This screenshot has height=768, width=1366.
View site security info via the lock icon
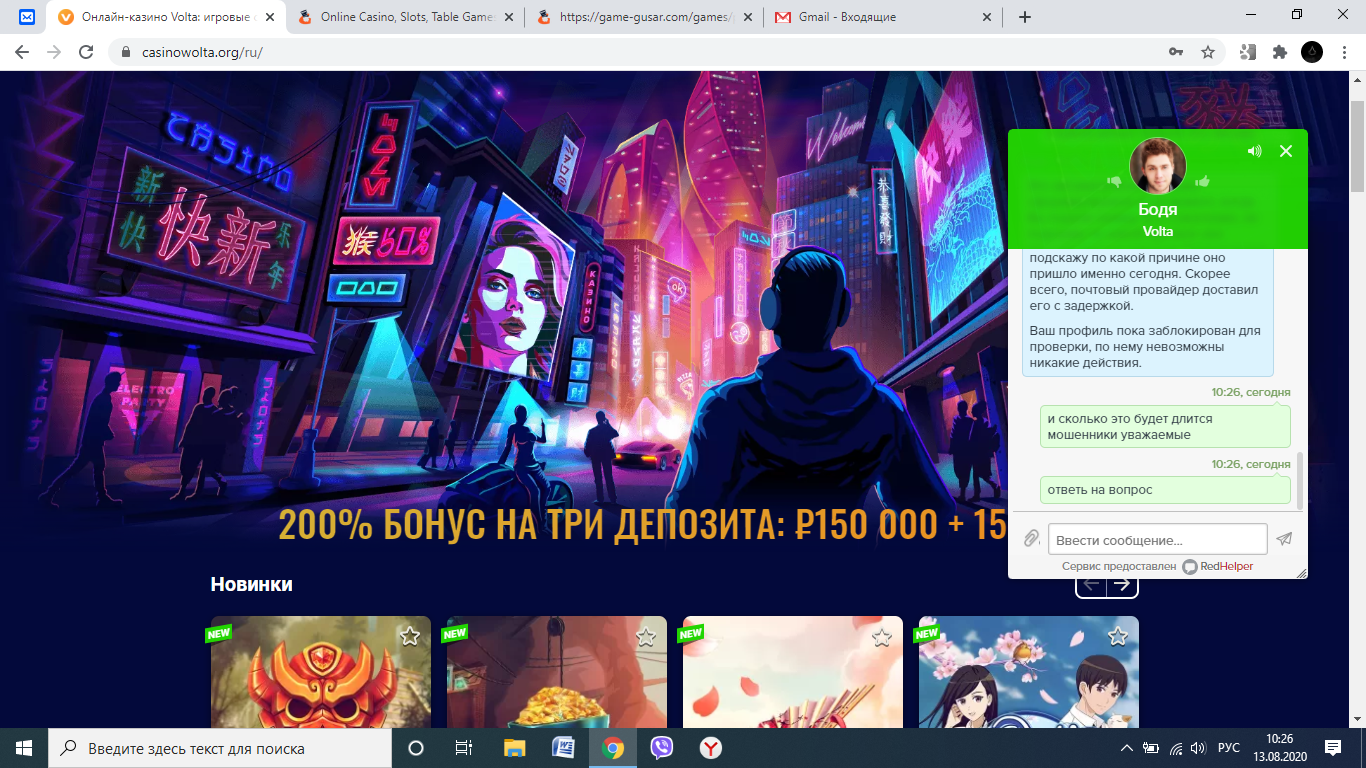click(126, 52)
